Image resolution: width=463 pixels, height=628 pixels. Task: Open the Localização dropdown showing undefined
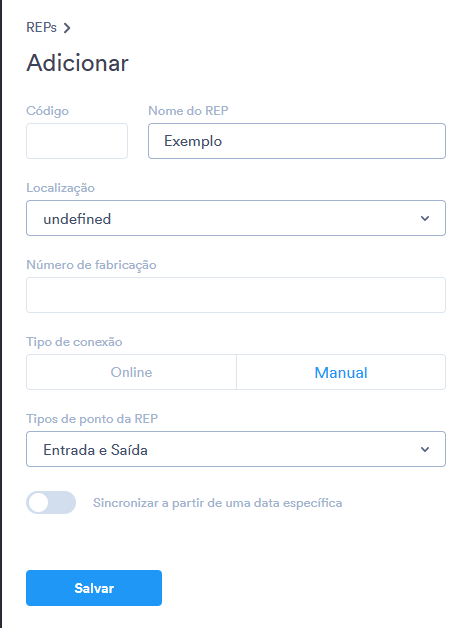[236, 218]
